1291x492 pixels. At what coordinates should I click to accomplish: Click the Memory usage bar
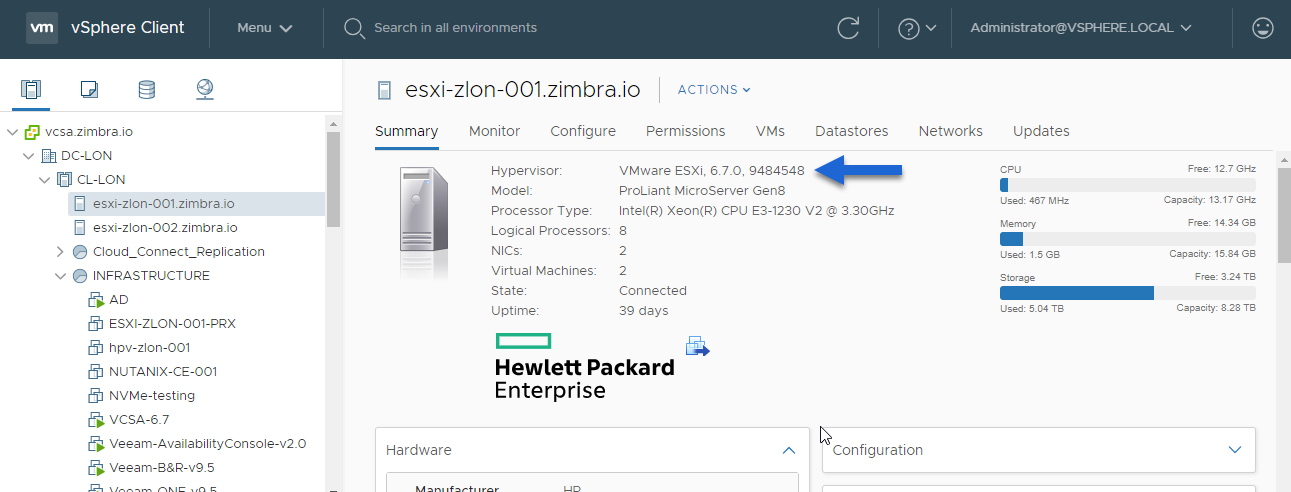(1127, 239)
